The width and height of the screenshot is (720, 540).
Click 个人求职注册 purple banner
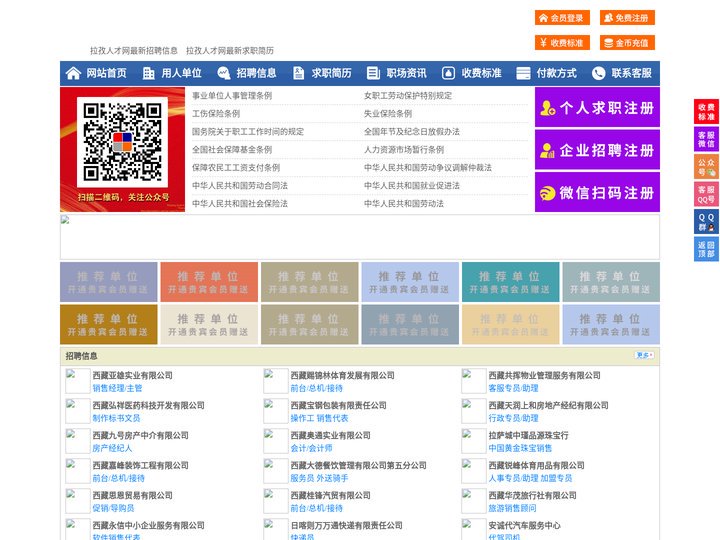point(597,107)
